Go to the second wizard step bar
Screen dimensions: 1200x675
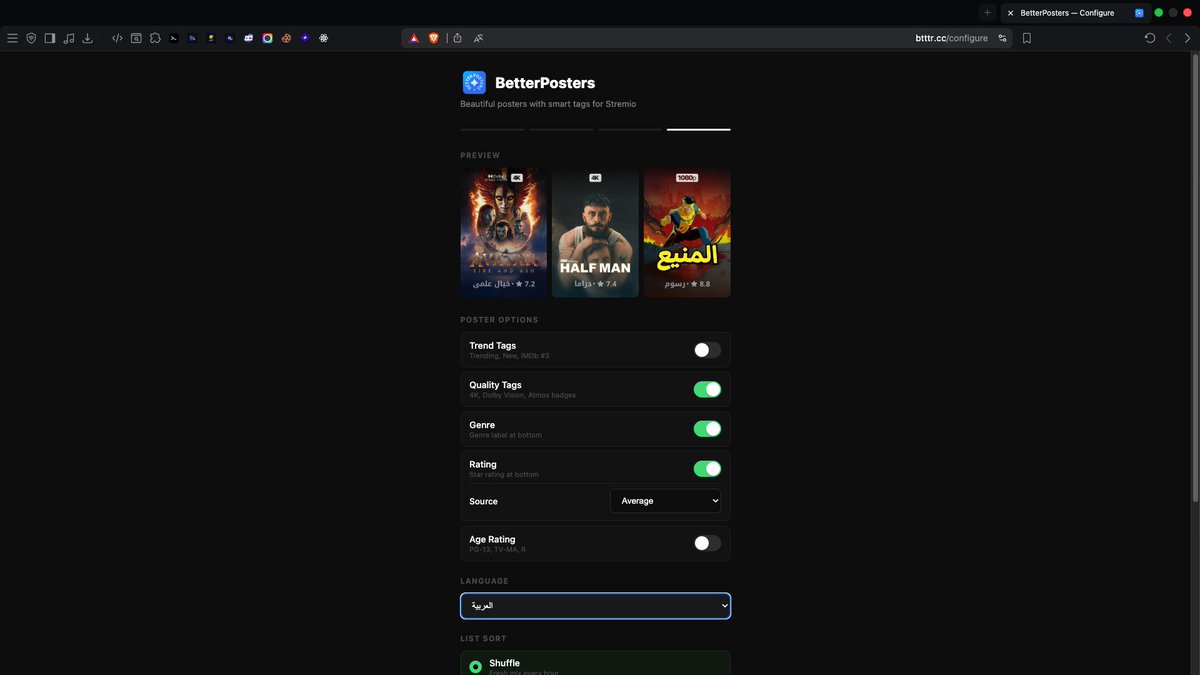coord(561,129)
